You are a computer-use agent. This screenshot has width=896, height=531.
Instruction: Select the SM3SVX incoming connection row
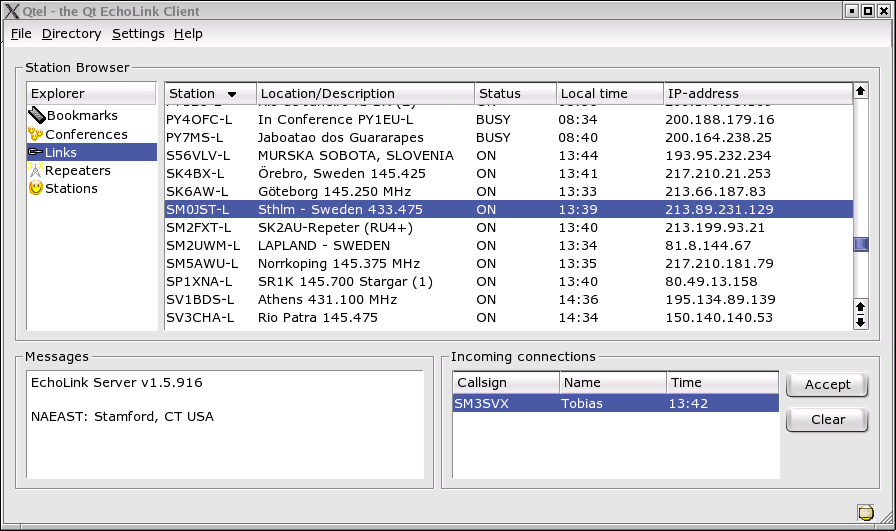(x=614, y=403)
